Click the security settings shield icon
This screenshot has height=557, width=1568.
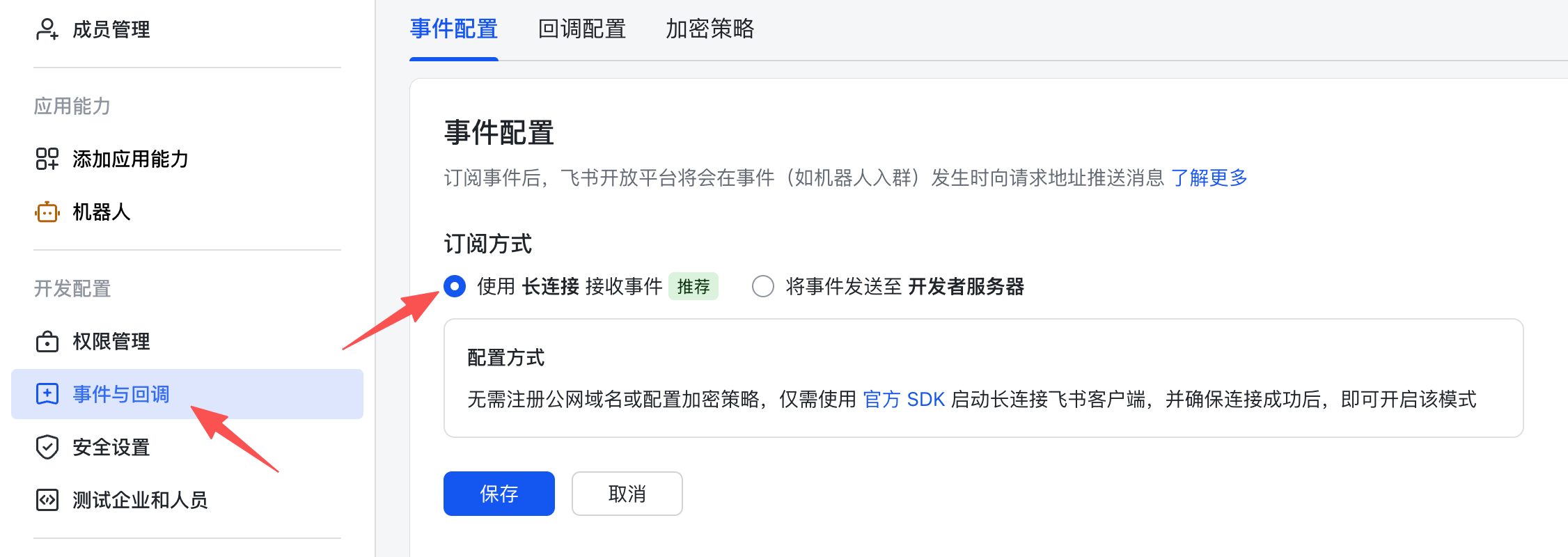coord(47,447)
